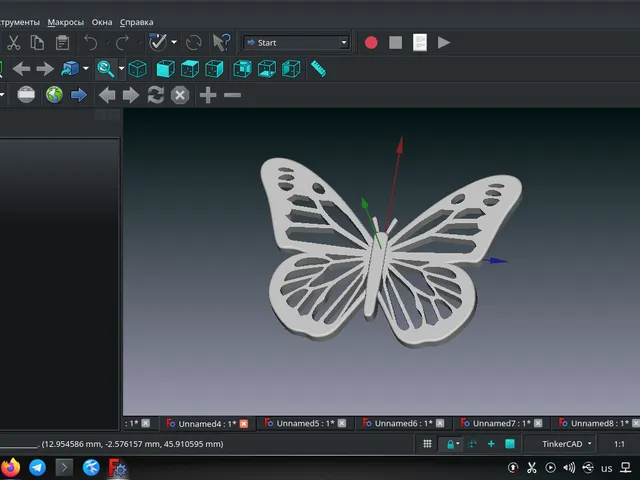Set isometric view cube icon
640x480 pixels.
tap(138, 69)
